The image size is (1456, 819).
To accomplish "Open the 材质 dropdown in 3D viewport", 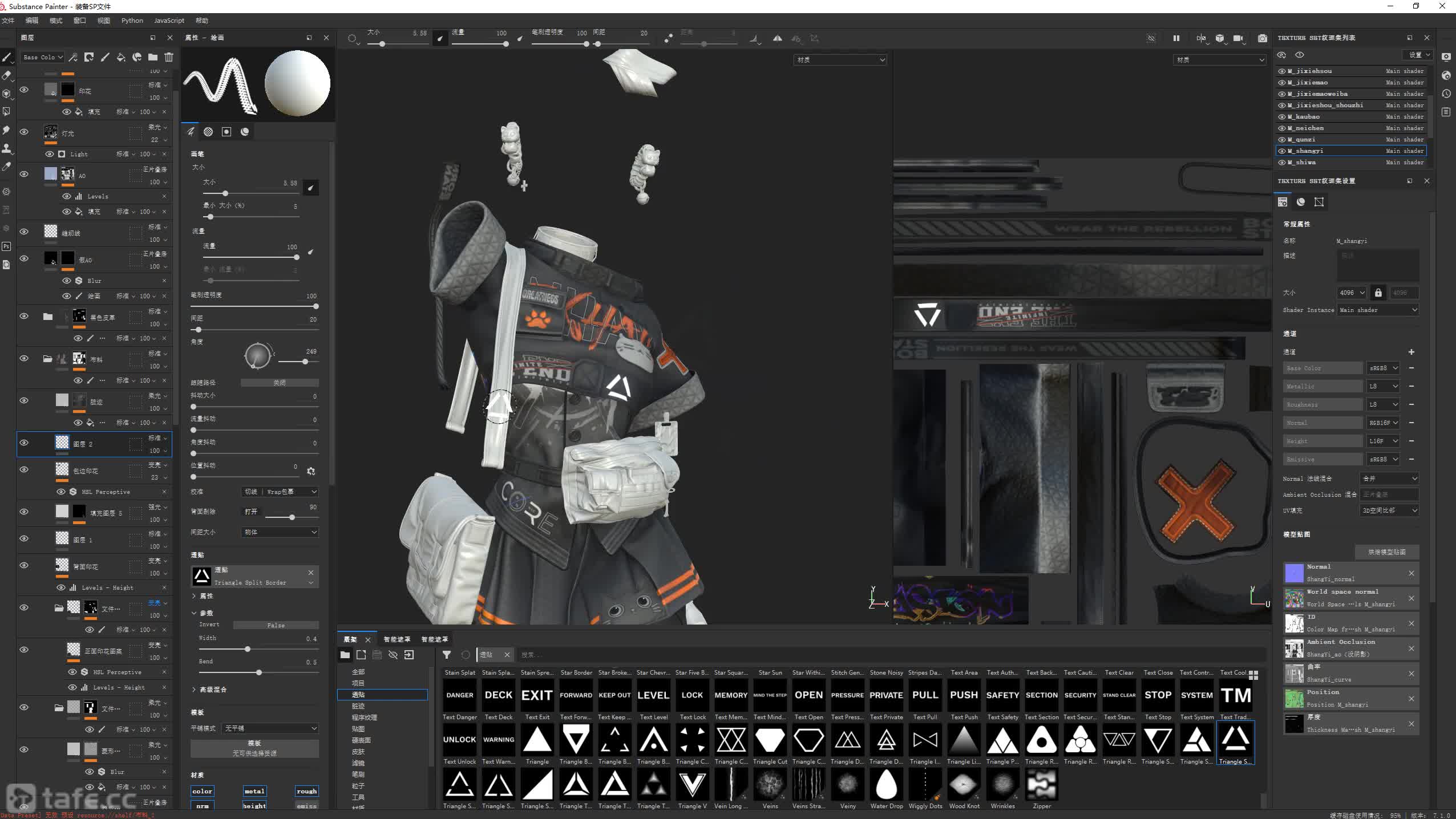I will coord(840,59).
